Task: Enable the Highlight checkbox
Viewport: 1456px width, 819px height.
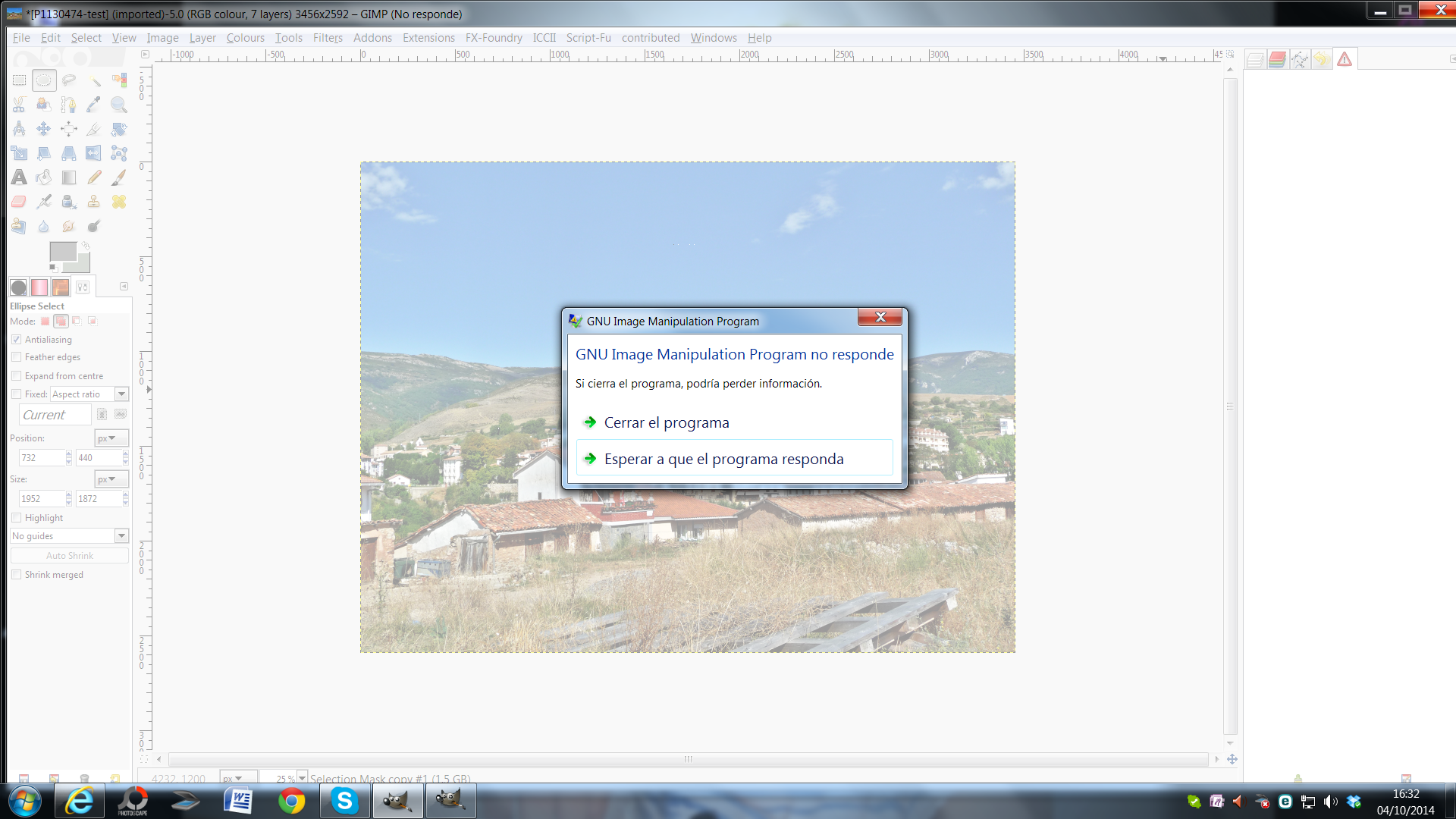Action: point(17,518)
